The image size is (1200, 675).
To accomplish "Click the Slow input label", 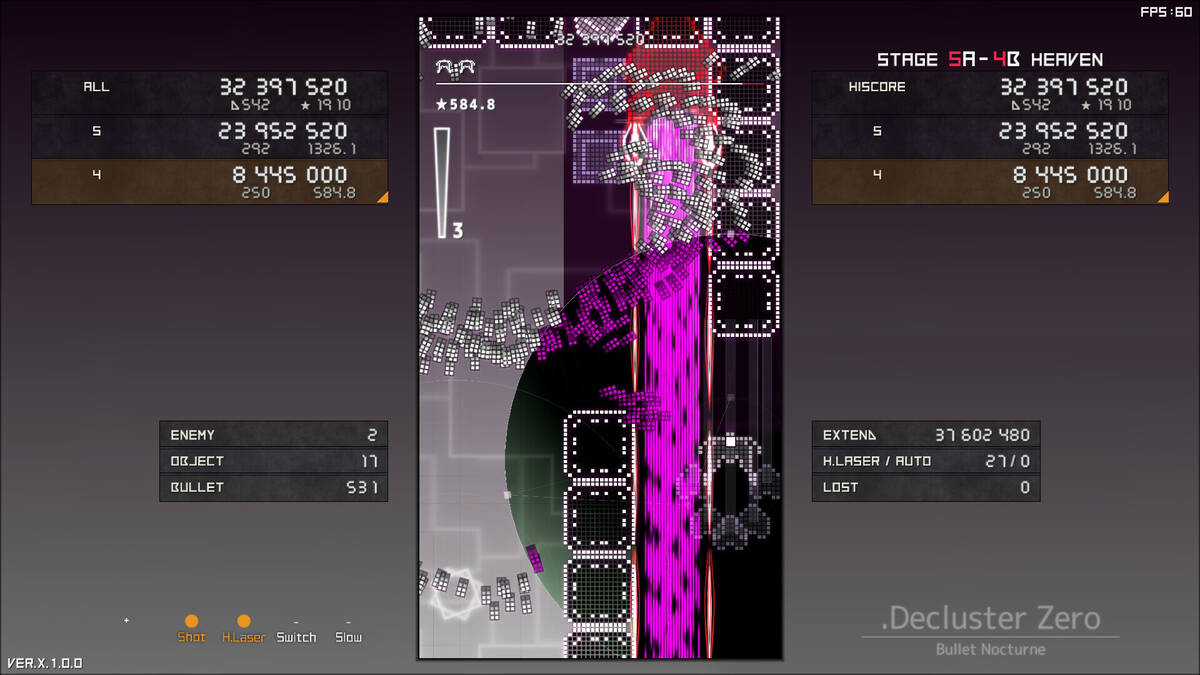I will (x=348, y=637).
